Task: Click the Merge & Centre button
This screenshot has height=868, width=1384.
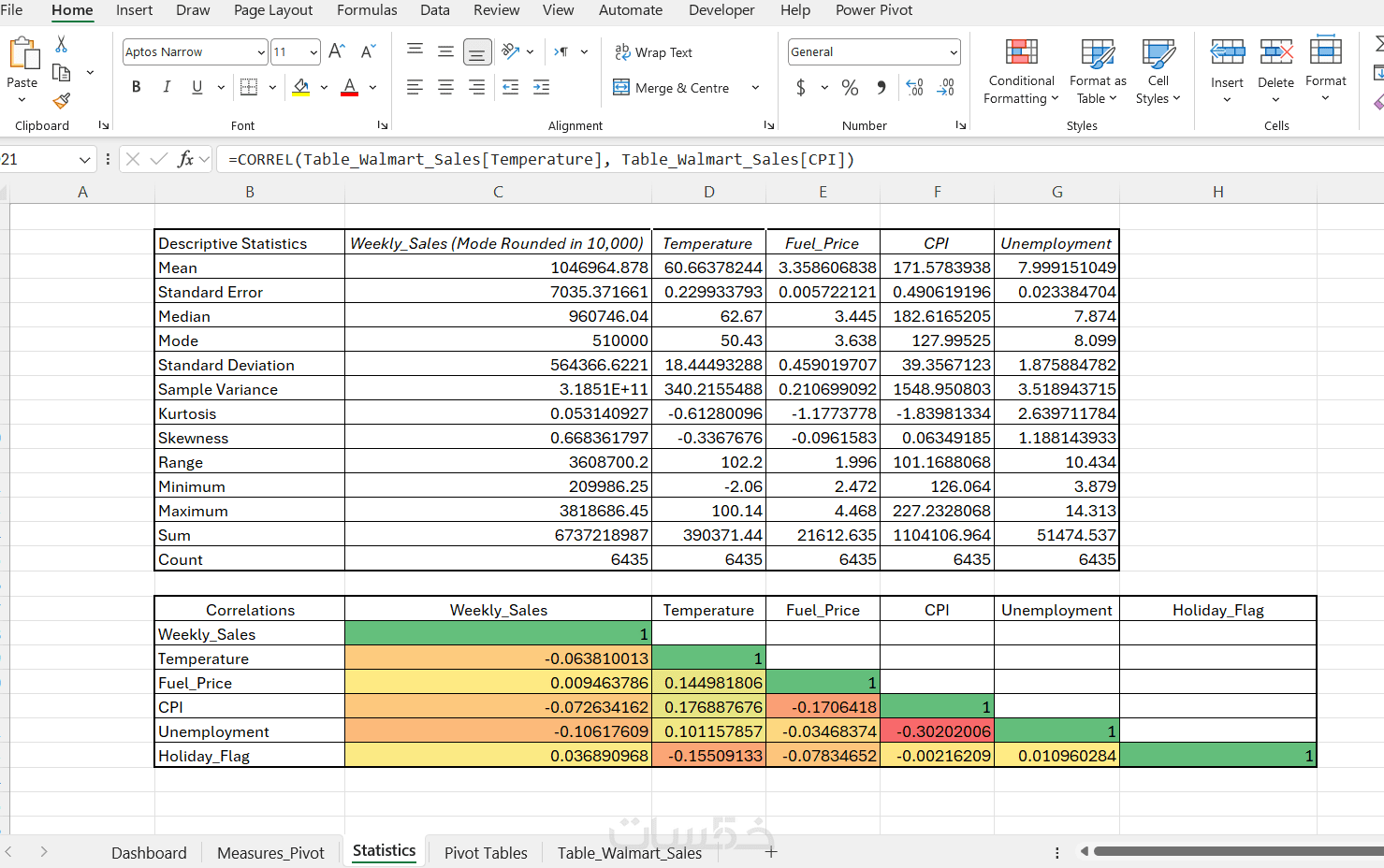Action: point(672,87)
